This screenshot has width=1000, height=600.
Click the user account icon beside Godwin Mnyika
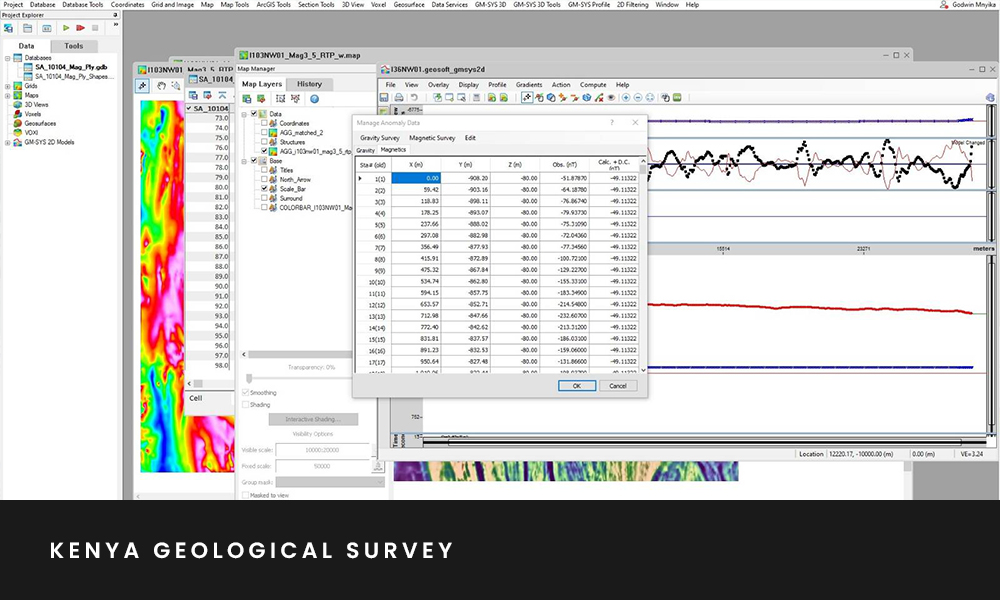(x=944, y=4)
